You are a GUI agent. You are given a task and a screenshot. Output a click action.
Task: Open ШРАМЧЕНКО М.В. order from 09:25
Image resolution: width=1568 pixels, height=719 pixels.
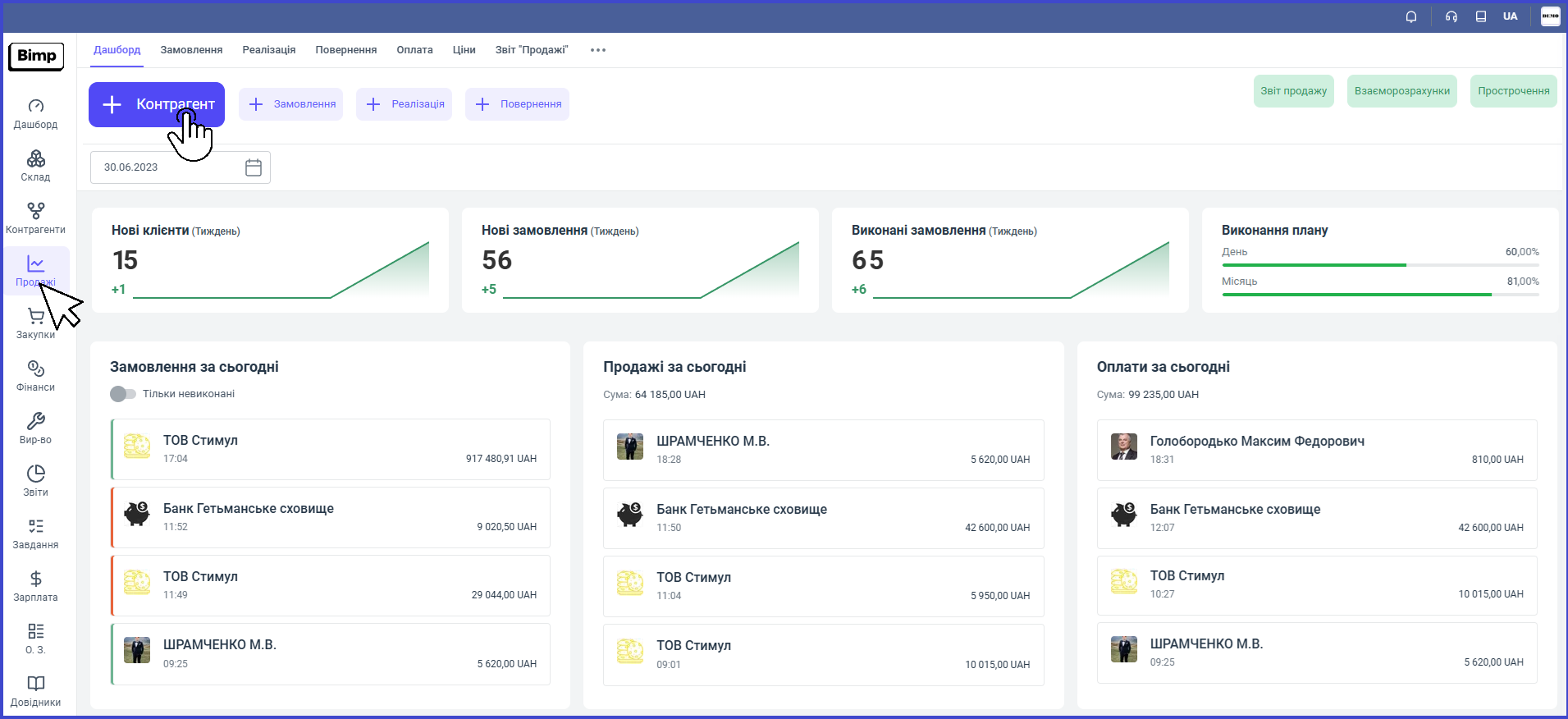pos(331,654)
